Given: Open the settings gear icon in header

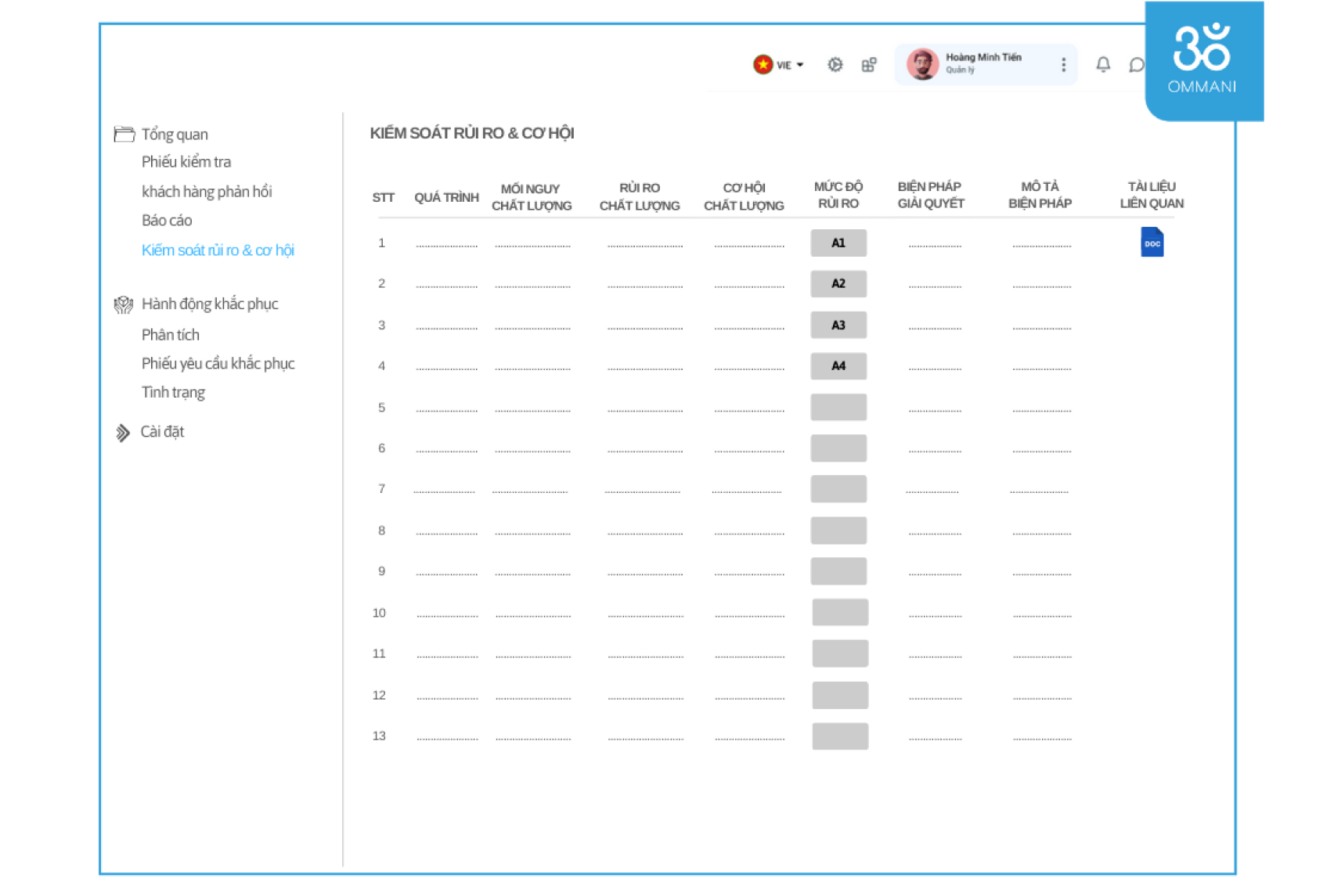Looking at the screenshot, I should tap(835, 65).
